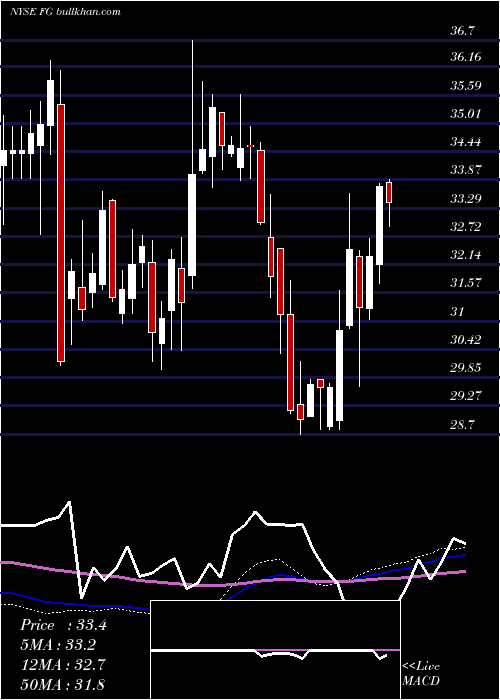Select the 31.57 price axis label
This screenshot has height=700, width=500.
point(466,283)
